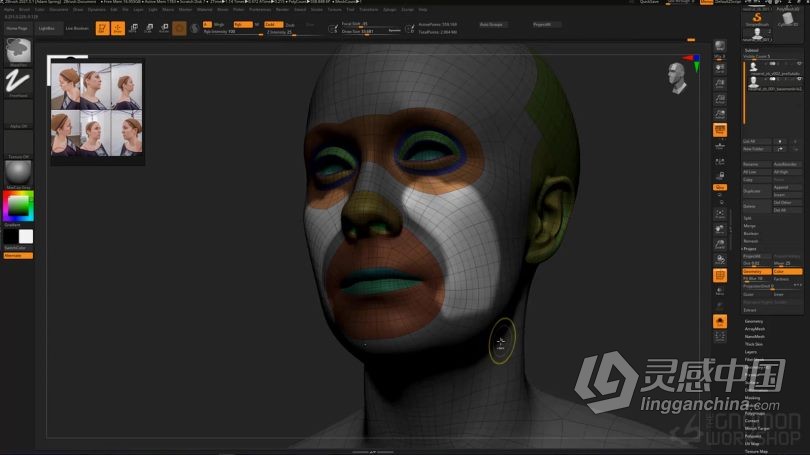Image resolution: width=810 pixels, height=455 pixels.
Task: Expand the Extract section
Action: coord(750,310)
